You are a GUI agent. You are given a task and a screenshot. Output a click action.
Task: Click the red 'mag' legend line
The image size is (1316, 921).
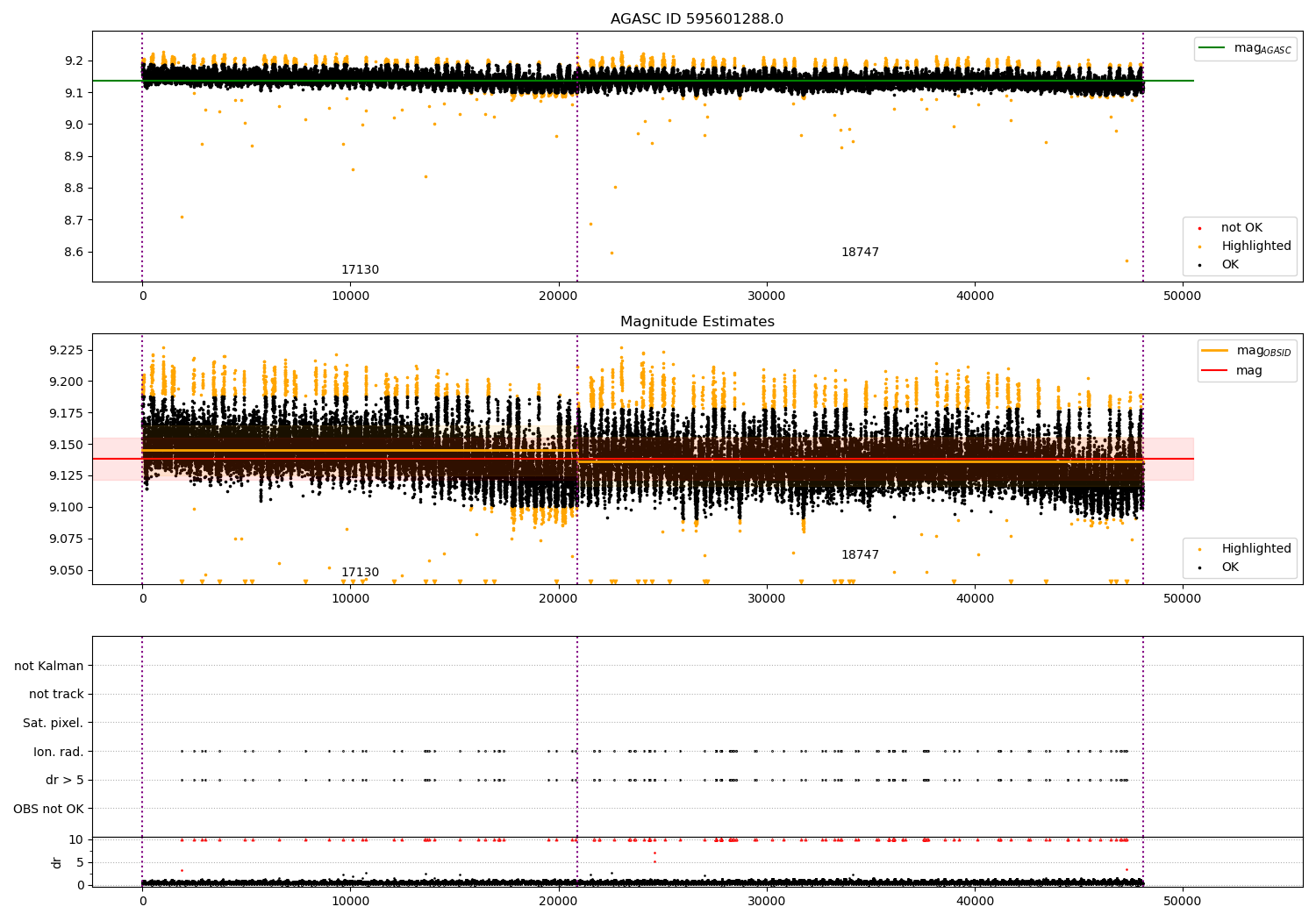pyautogui.click(x=1214, y=370)
